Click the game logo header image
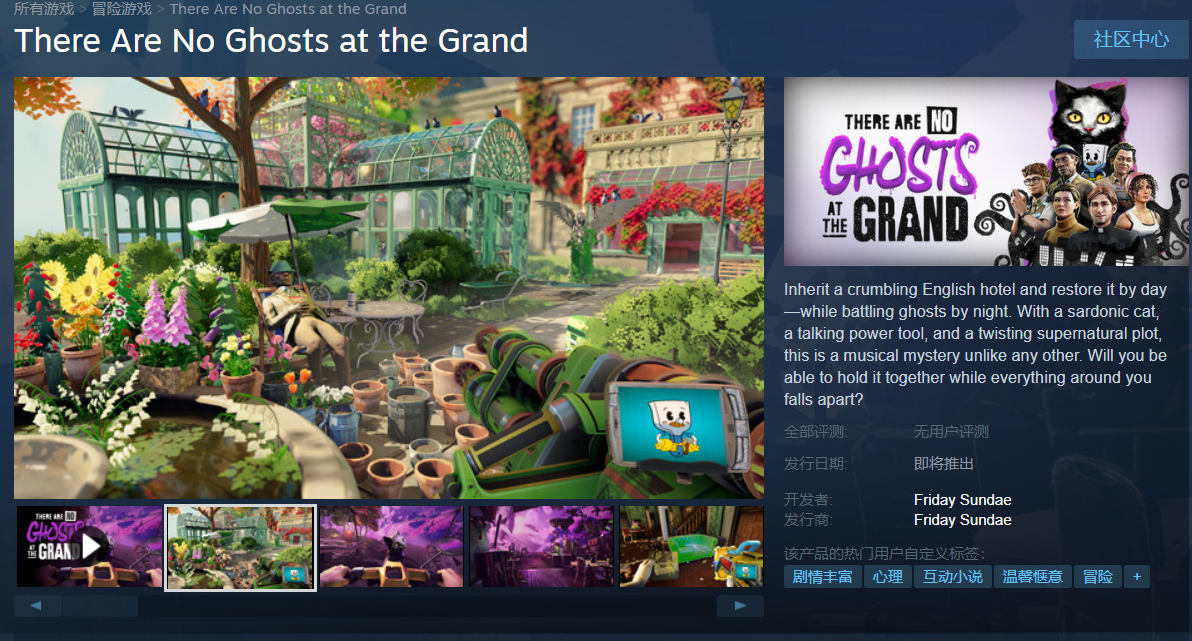Image resolution: width=1192 pixels, height=641 pixels. pos(986,171)
